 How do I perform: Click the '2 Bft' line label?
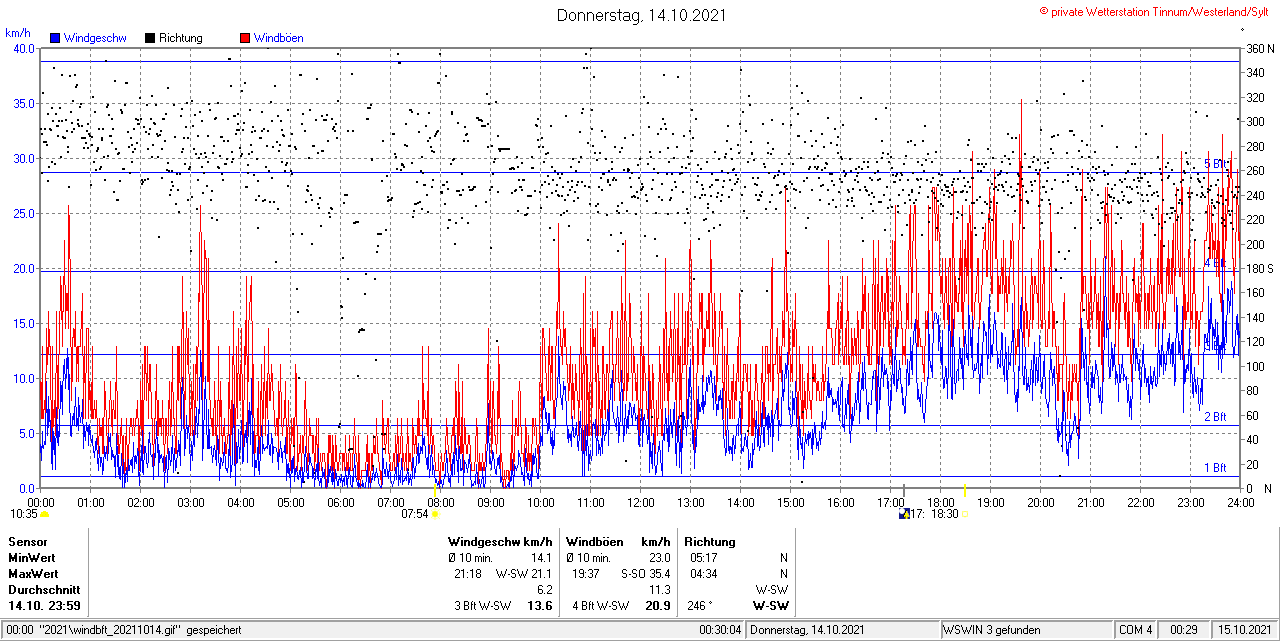(1214, 417)
